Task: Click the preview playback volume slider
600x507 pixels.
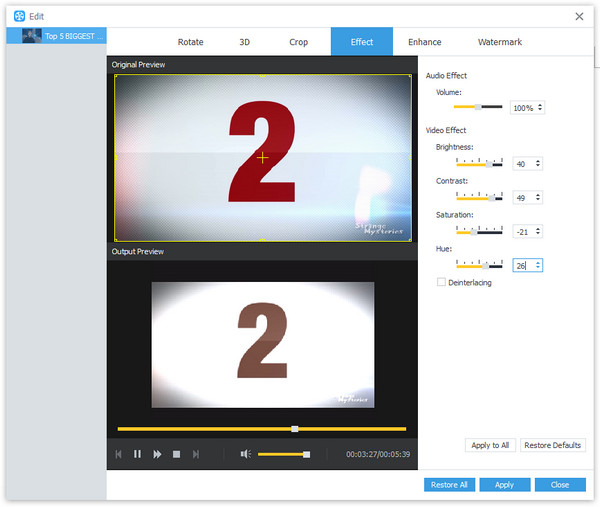Action: (284, 454)
